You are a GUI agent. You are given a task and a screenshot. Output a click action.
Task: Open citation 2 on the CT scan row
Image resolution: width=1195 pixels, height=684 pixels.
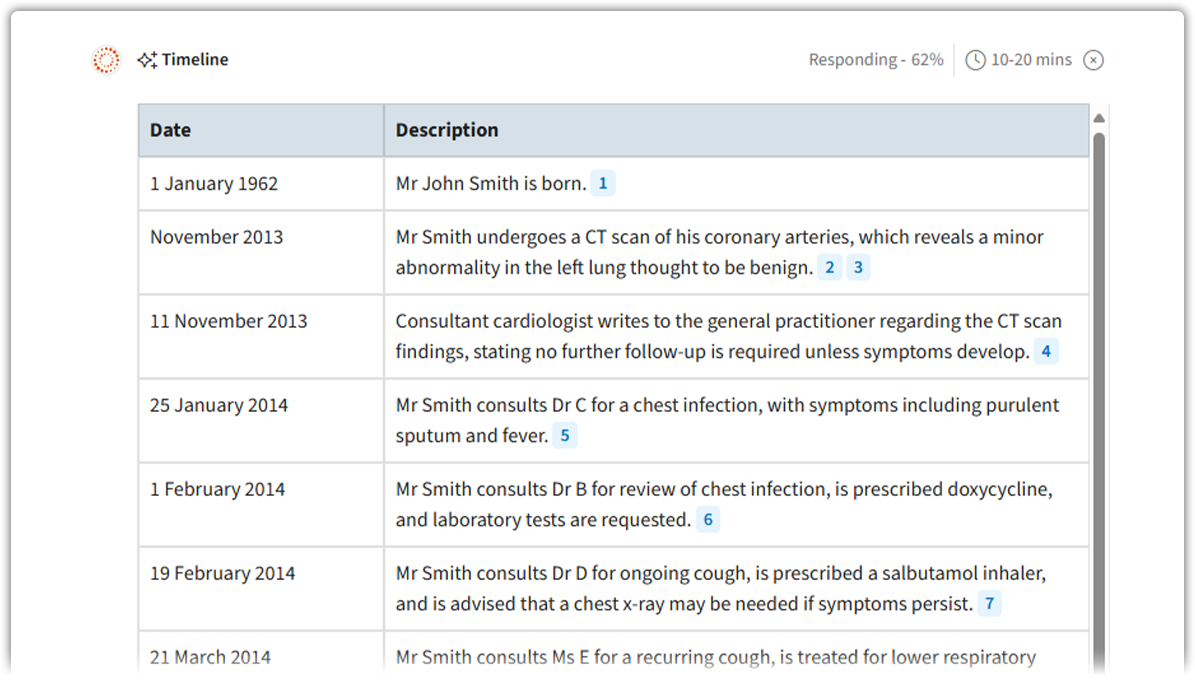click(829, 268)
